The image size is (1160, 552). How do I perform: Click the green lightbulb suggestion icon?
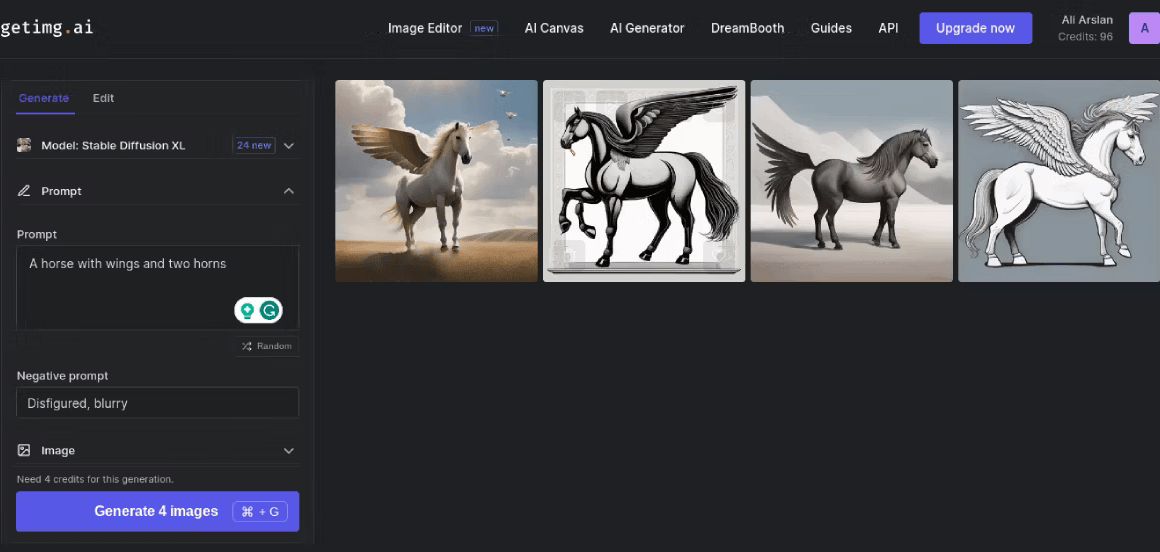coord(248,311)
